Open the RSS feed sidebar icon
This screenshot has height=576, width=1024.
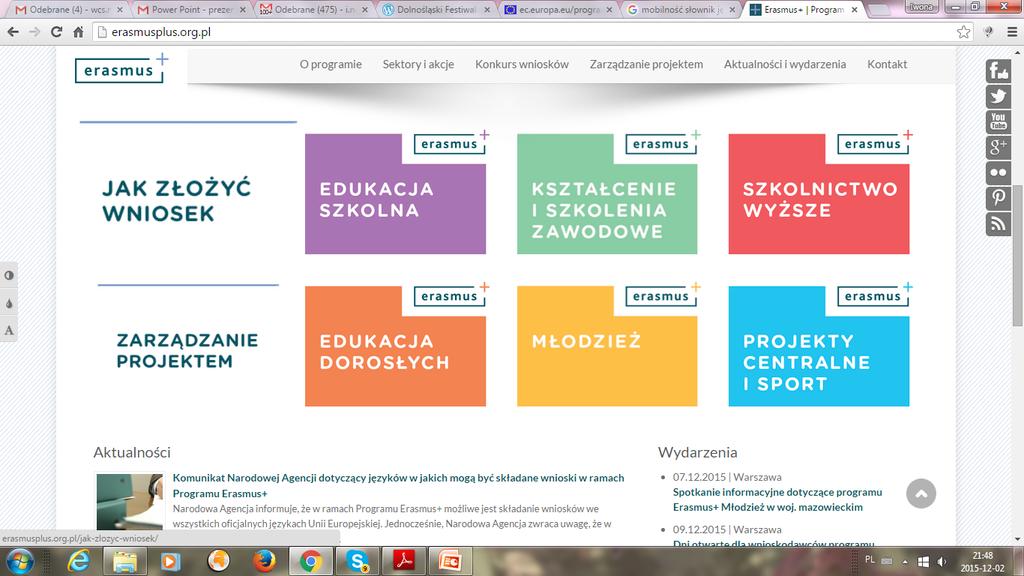pos(998,224)
